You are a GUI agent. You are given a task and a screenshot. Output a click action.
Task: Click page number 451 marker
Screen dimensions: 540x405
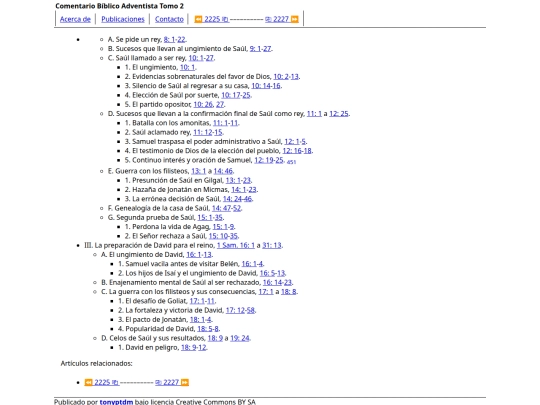pyautogui.click(x=291, y=162)
